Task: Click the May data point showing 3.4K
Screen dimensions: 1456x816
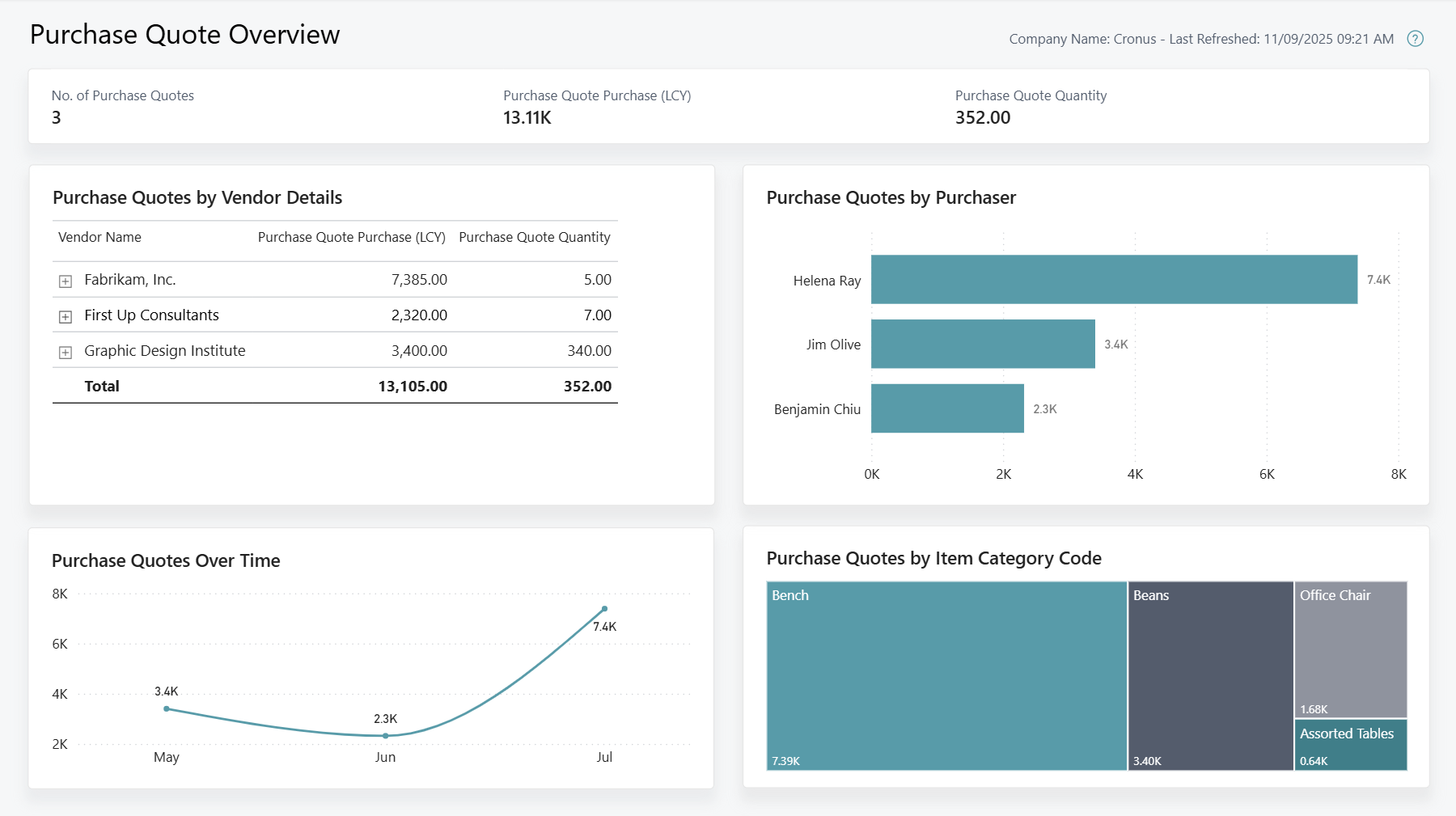Action: [167, 708]
